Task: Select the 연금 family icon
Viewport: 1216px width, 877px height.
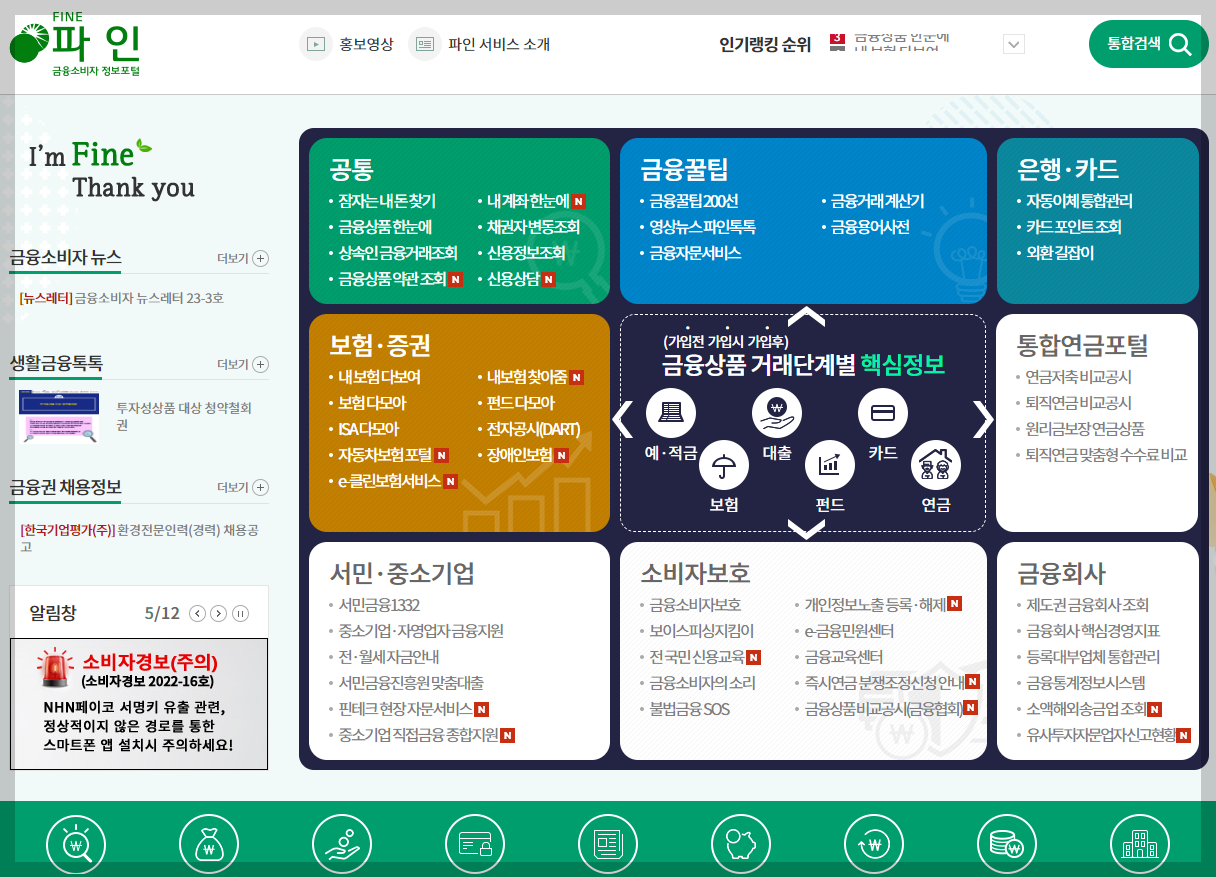Action: [935, 465]
